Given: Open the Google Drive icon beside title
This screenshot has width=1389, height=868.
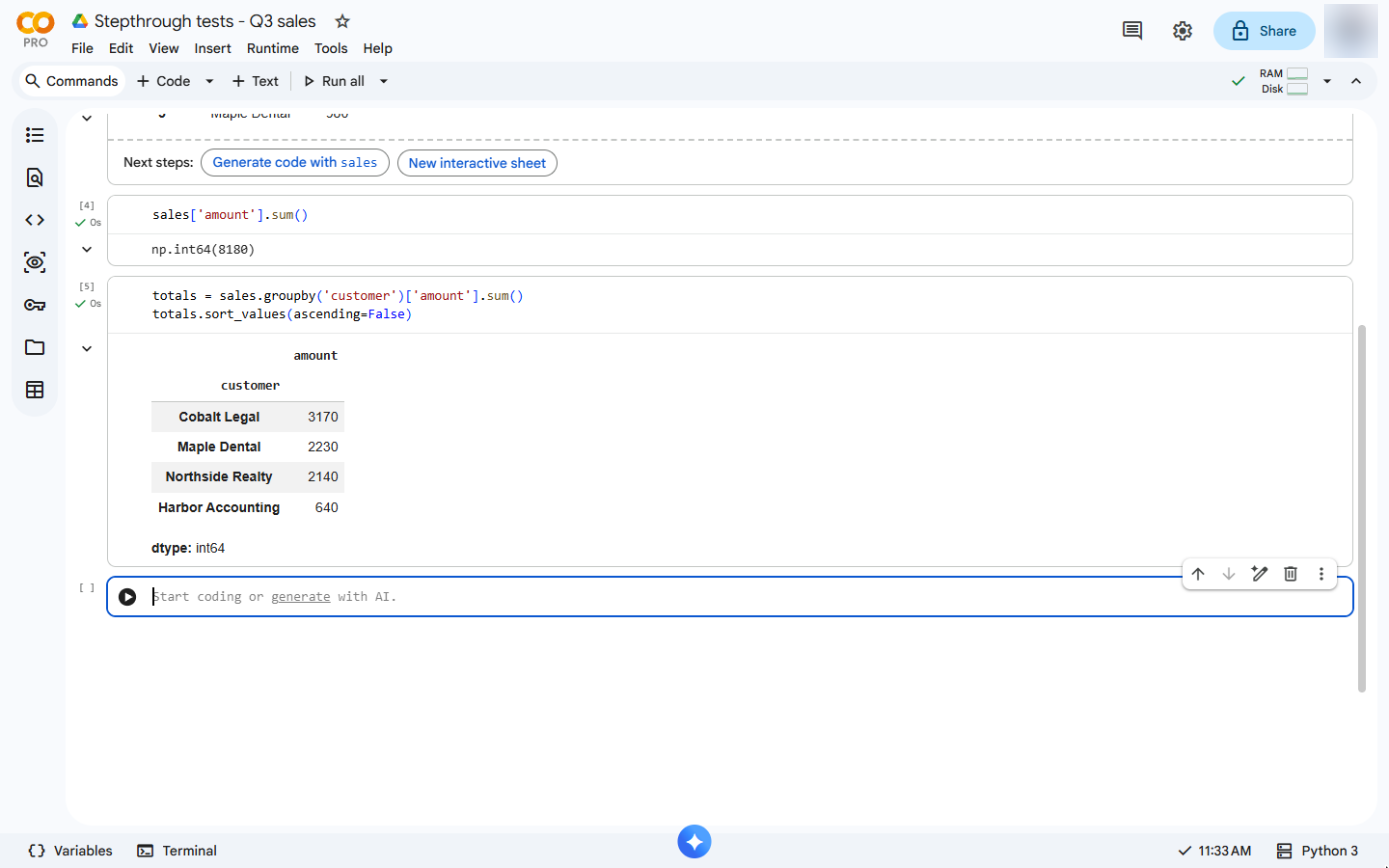Looking at the screenshot, I should pyautogui.click(x=80, y=21).
